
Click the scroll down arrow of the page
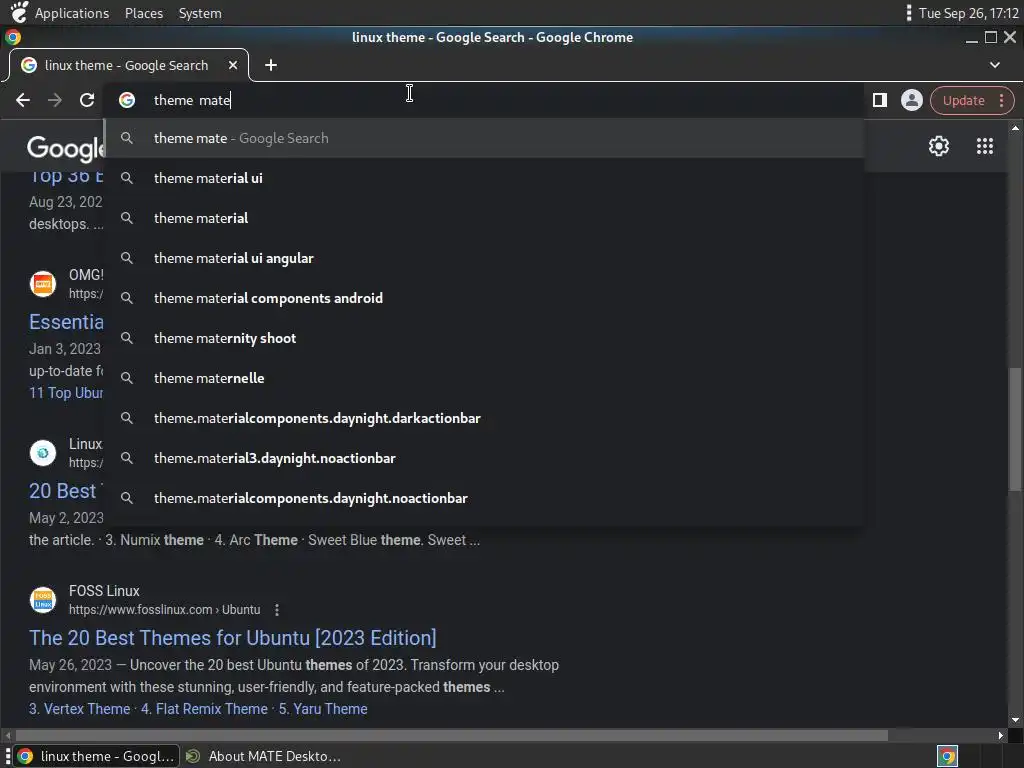tap(1015, 720)
